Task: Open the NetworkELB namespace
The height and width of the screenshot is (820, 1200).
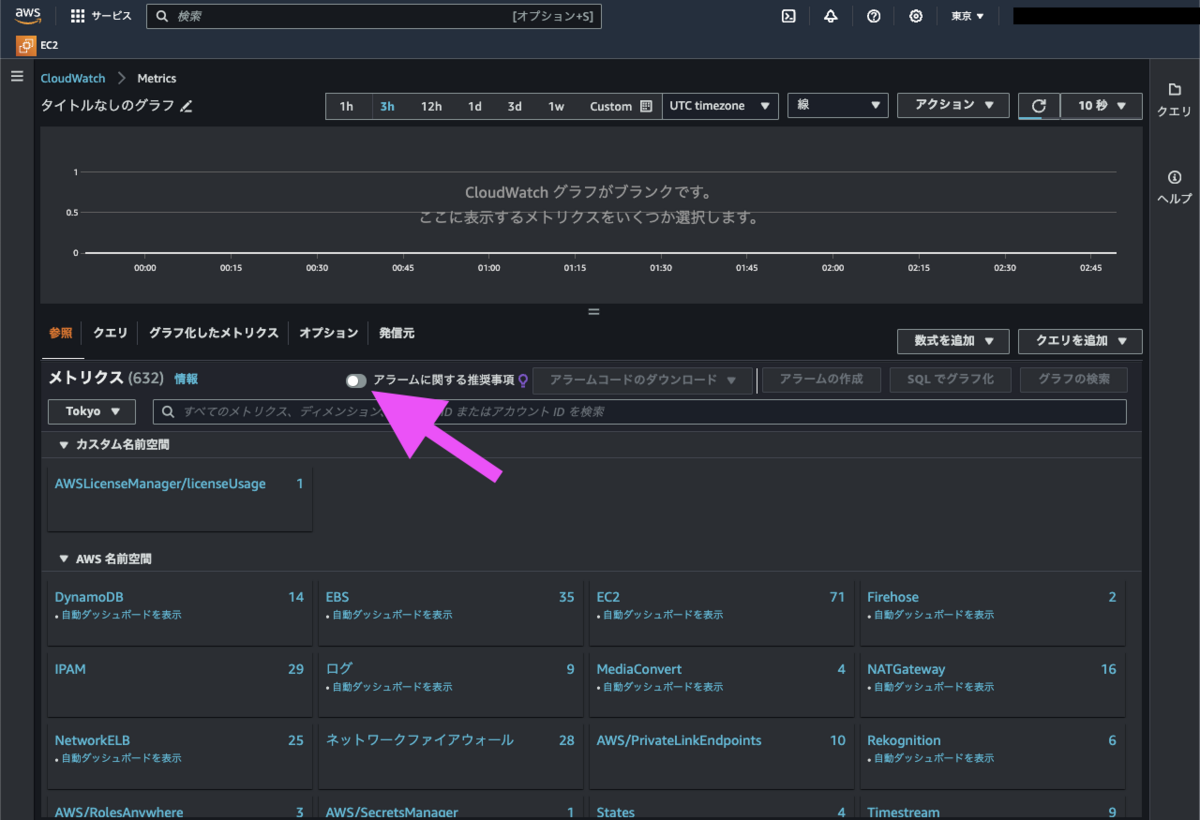Action: coord(92,740)
